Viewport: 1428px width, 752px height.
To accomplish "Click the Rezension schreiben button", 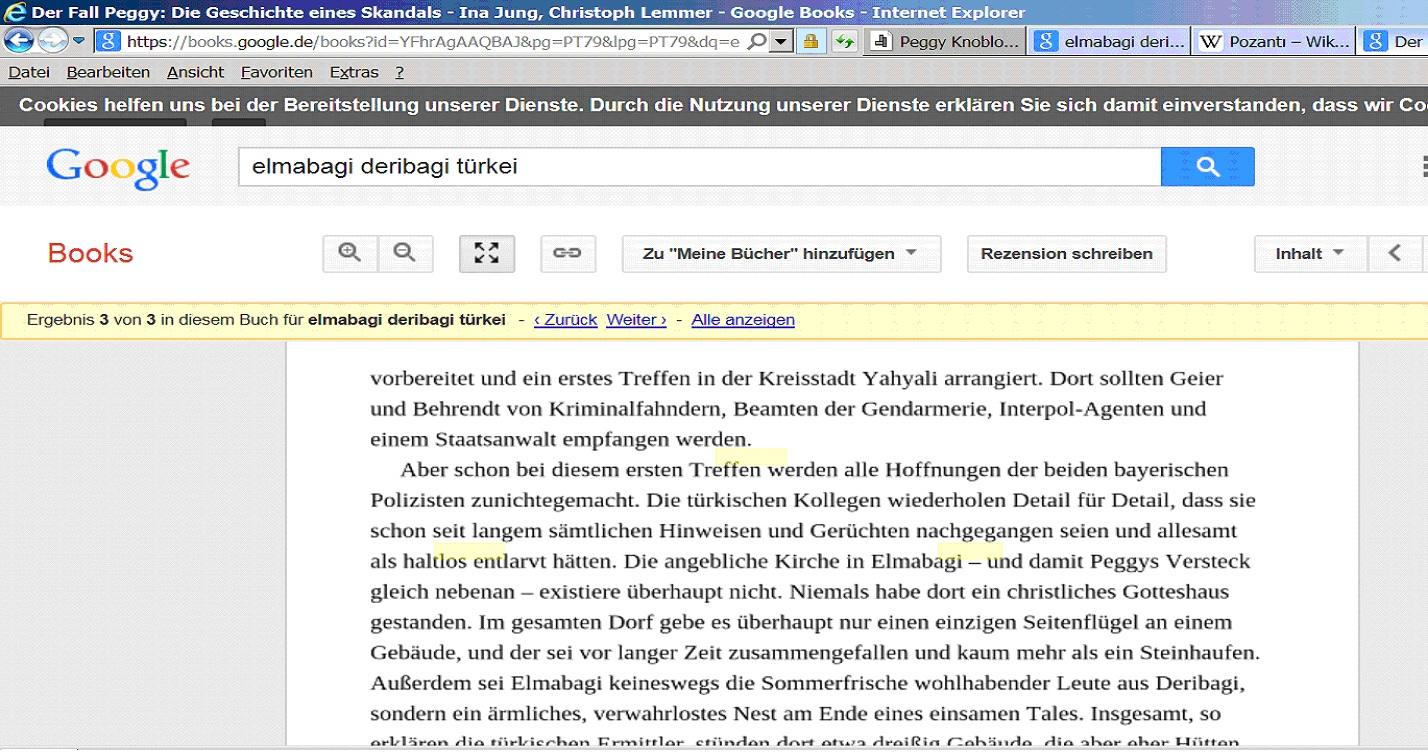I will point(1066,253).
